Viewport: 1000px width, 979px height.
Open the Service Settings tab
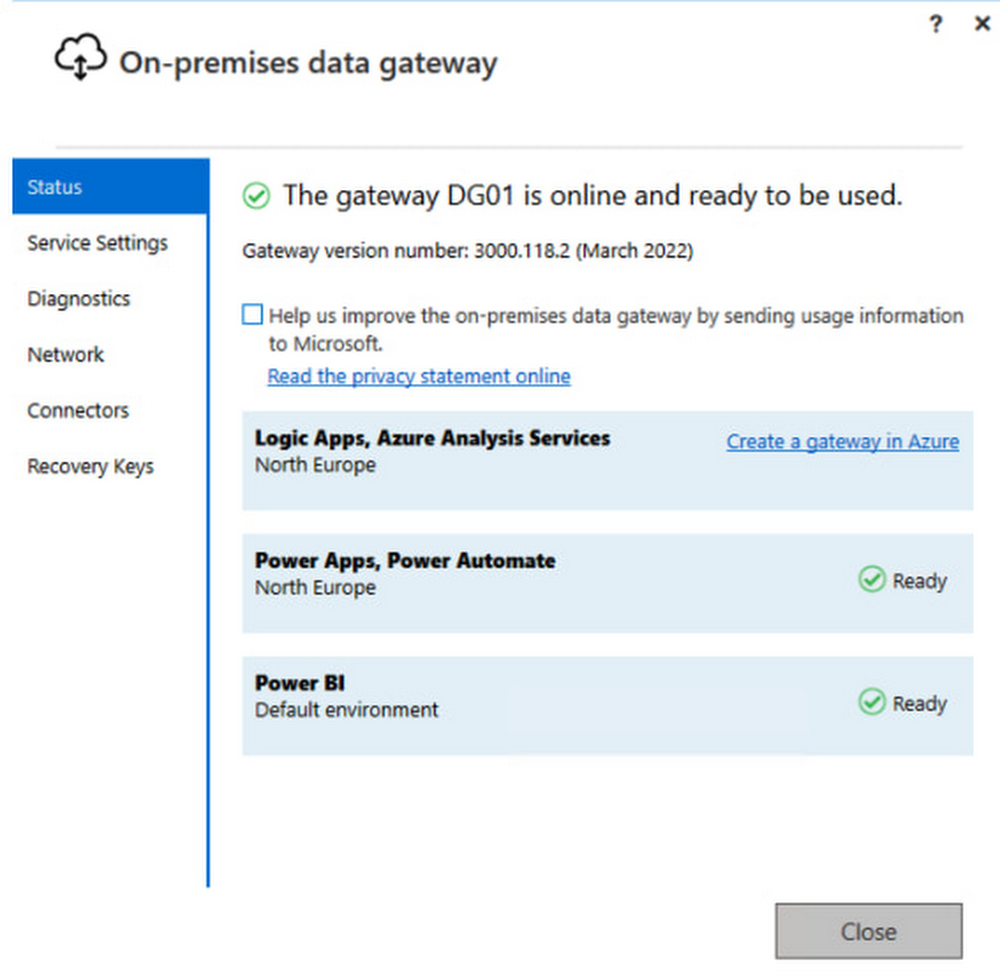pos(98,243)
